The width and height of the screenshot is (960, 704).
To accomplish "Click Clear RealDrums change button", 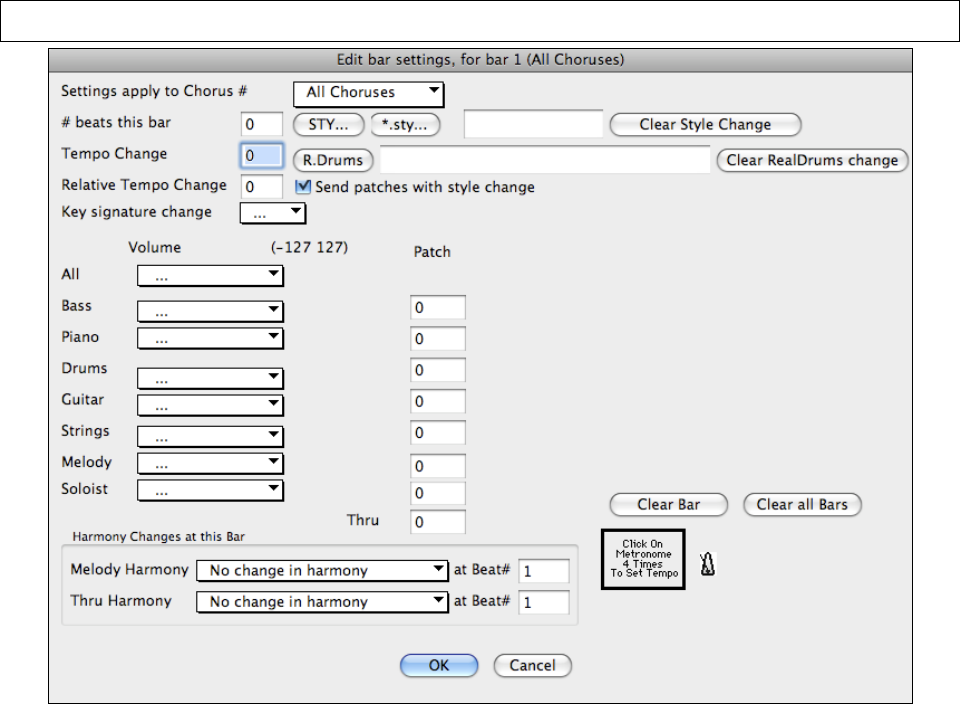I will [812, 160].
